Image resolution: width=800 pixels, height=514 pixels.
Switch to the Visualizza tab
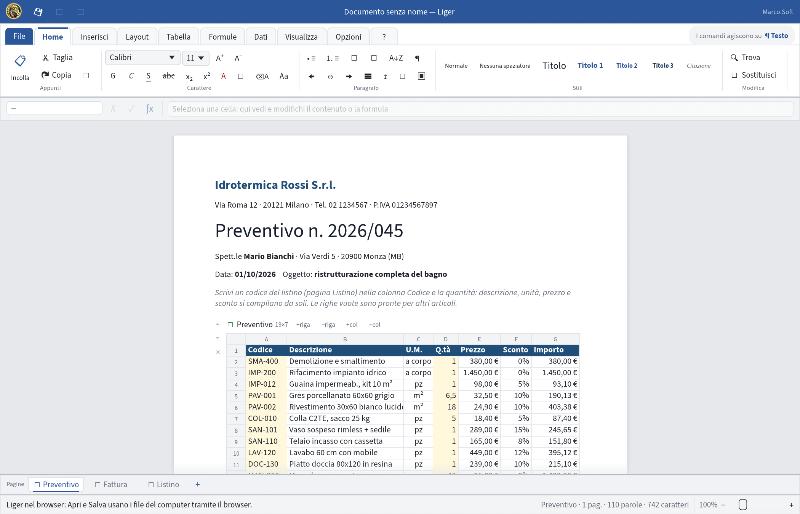[301, 37]
